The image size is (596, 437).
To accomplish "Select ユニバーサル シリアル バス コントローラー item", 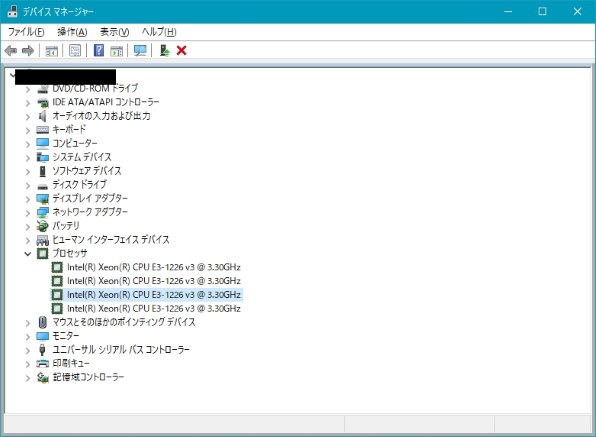I will (x=121, y=349).
